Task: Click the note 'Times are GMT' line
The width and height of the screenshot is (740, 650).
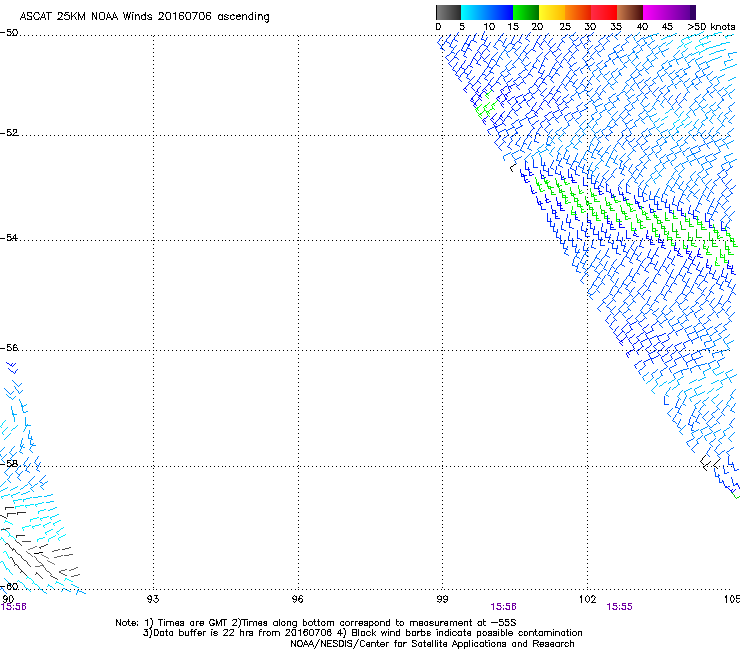Action: [315, 623]
